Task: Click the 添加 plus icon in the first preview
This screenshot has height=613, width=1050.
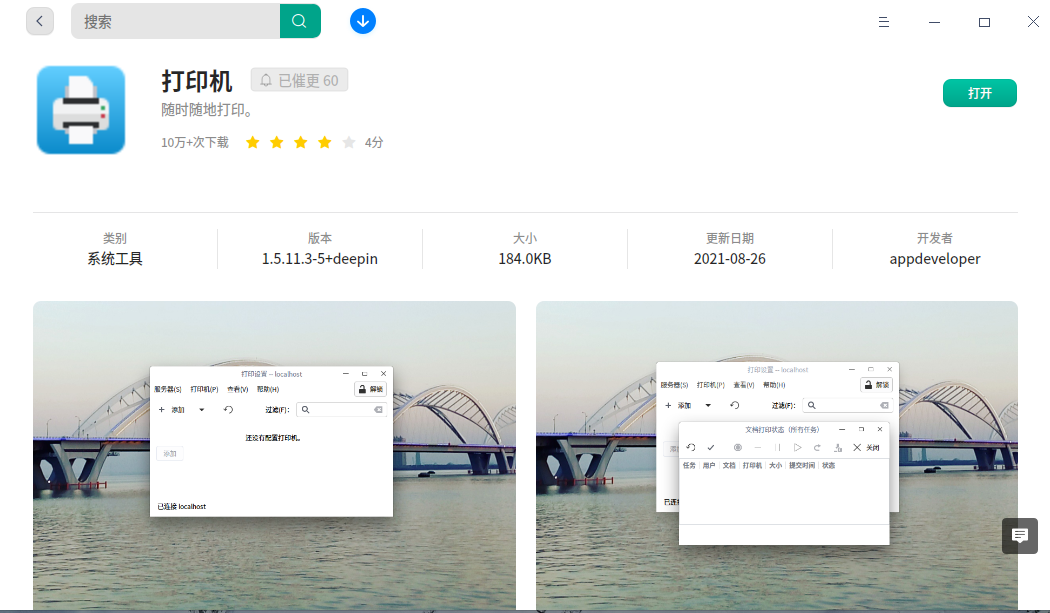Action: [x=161, y=409]
